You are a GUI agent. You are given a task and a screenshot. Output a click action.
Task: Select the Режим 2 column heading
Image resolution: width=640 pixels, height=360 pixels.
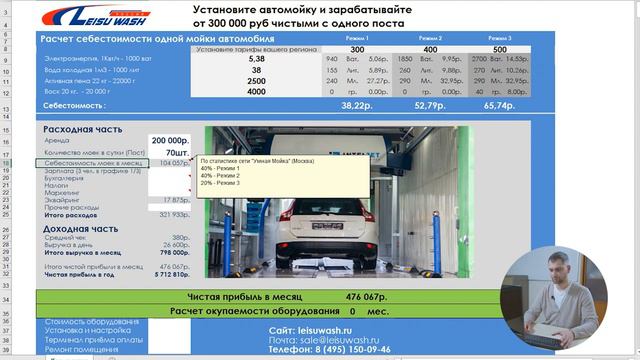[x=430, y=38]
